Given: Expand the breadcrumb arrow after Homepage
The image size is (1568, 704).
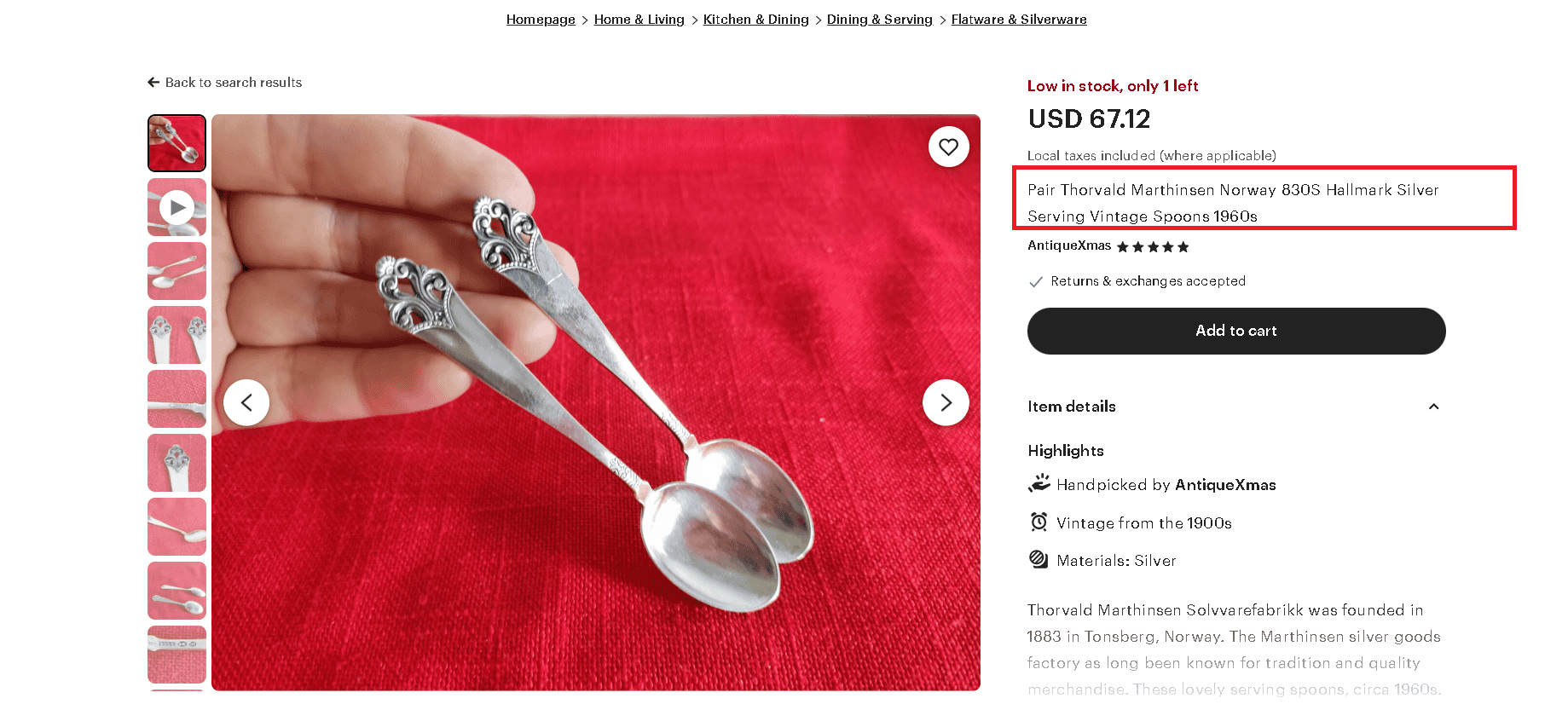Looking at the screenshot, I should [585, 19].
